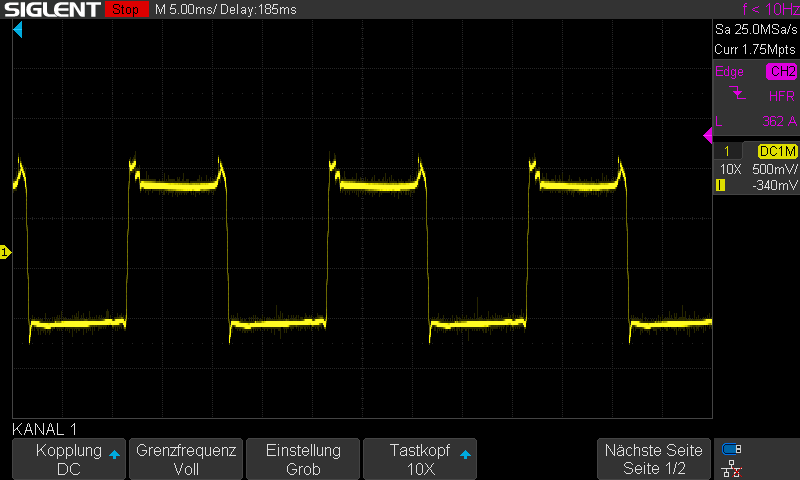The height and width of the screenshot is (480, 800).
Task: Click the -340mV channel offset value
Action: pyautogui.click(x=774, y=185)
